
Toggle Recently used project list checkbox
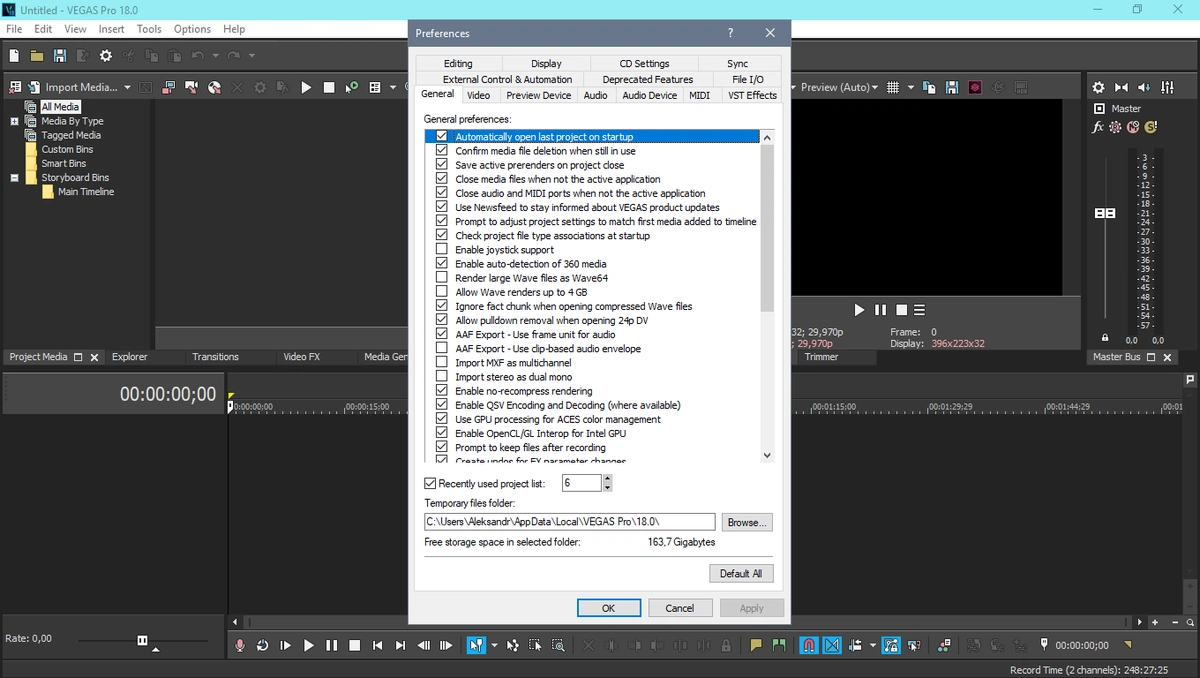point(431,483)
